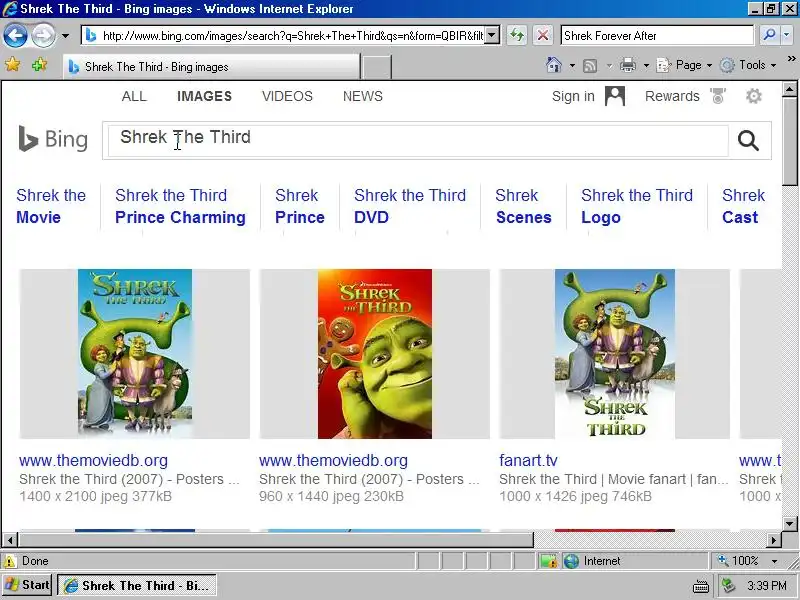The height and width of the screenshot is (600, 800).
Task: Click the Add to Favorites icon
Action: [x=39, y=65]
